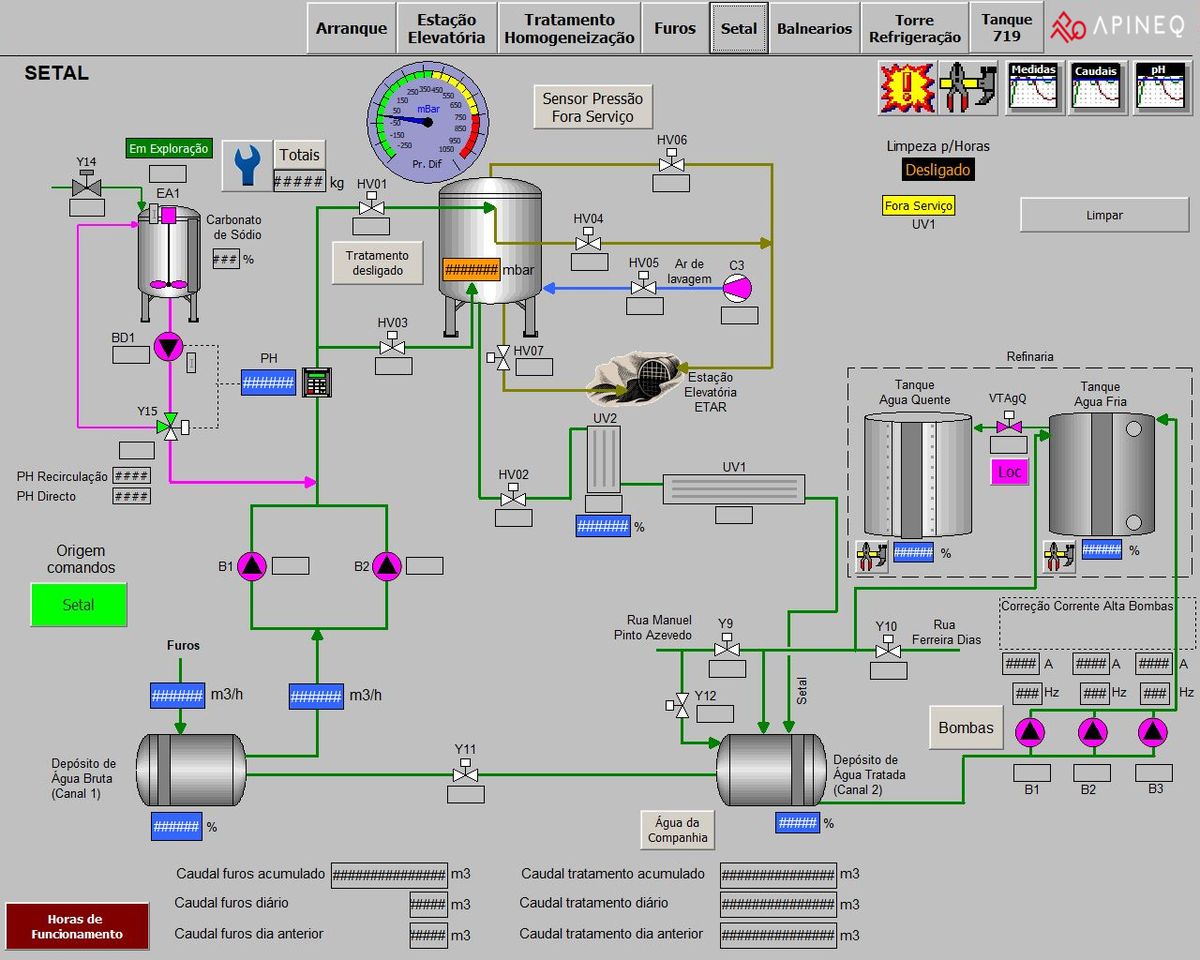This screenshot has width=1200, height=960.
Task: Click the PH value field
Action: (x=269, y=382)
